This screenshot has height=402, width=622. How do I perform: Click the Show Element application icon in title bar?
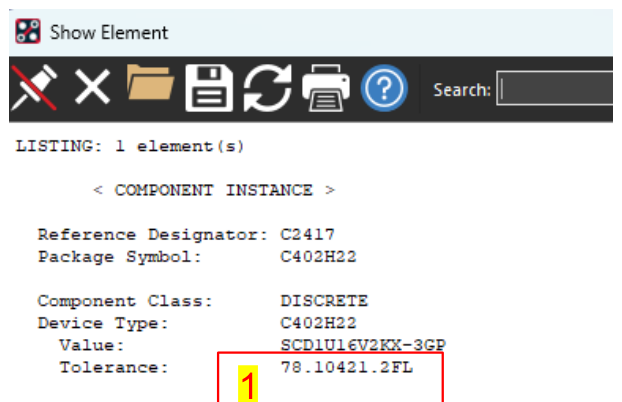click(28, 31)
